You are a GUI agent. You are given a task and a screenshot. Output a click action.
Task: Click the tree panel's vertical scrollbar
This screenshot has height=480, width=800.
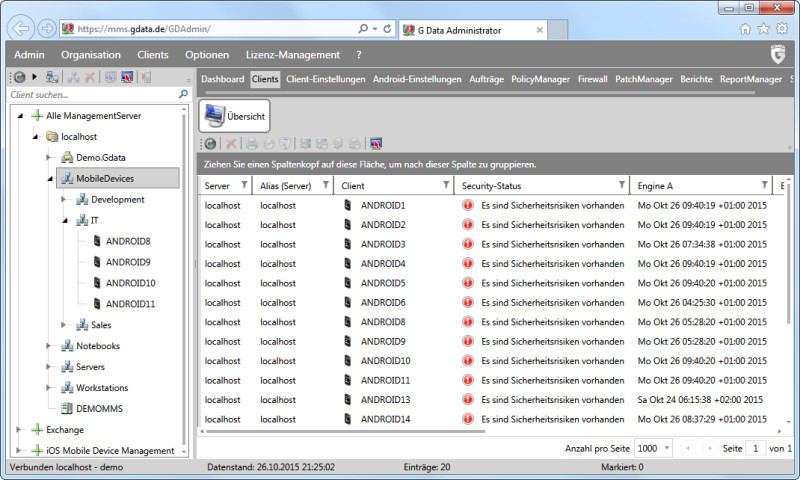[x=184, y=280]
